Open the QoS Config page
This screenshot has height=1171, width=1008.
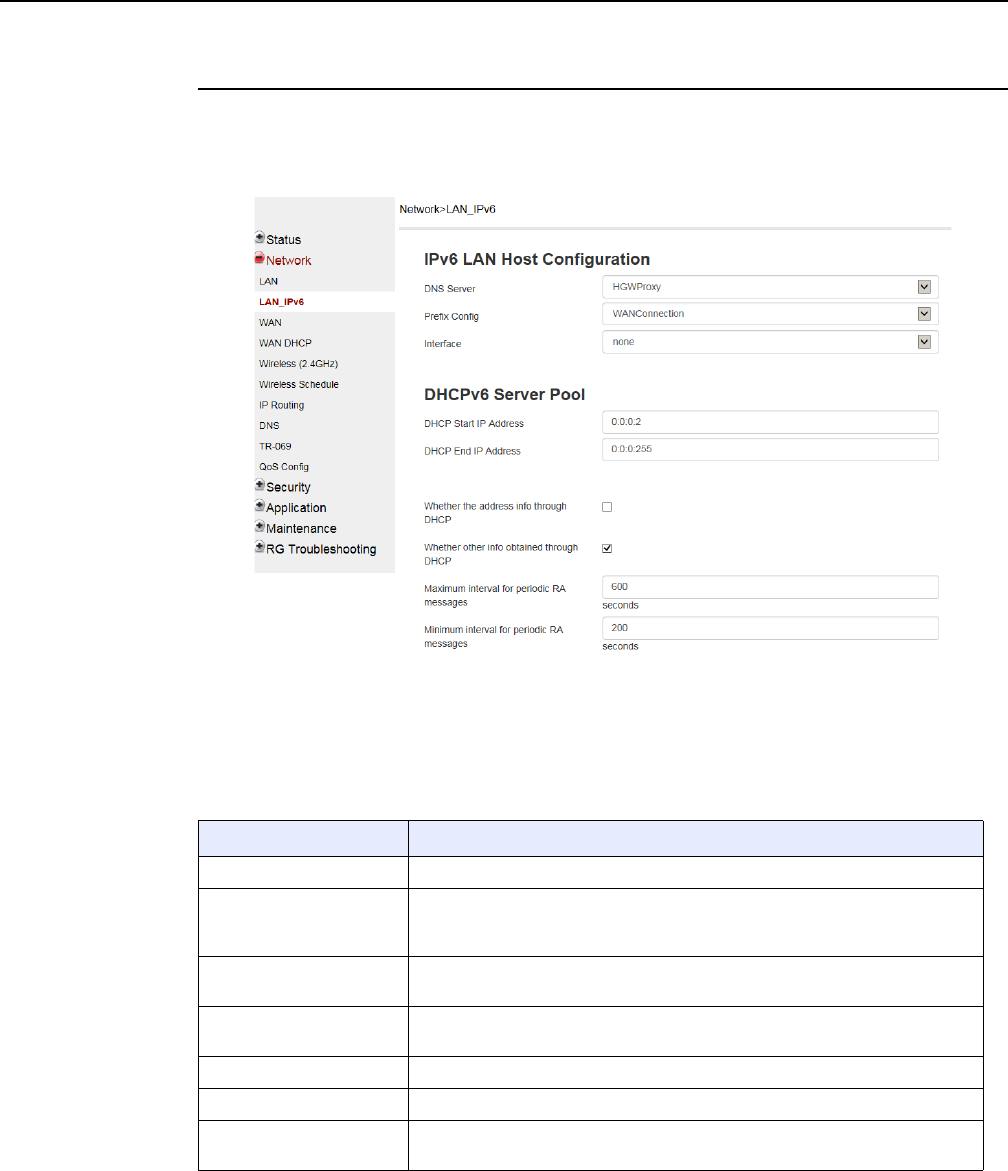[x=284, y=467]
